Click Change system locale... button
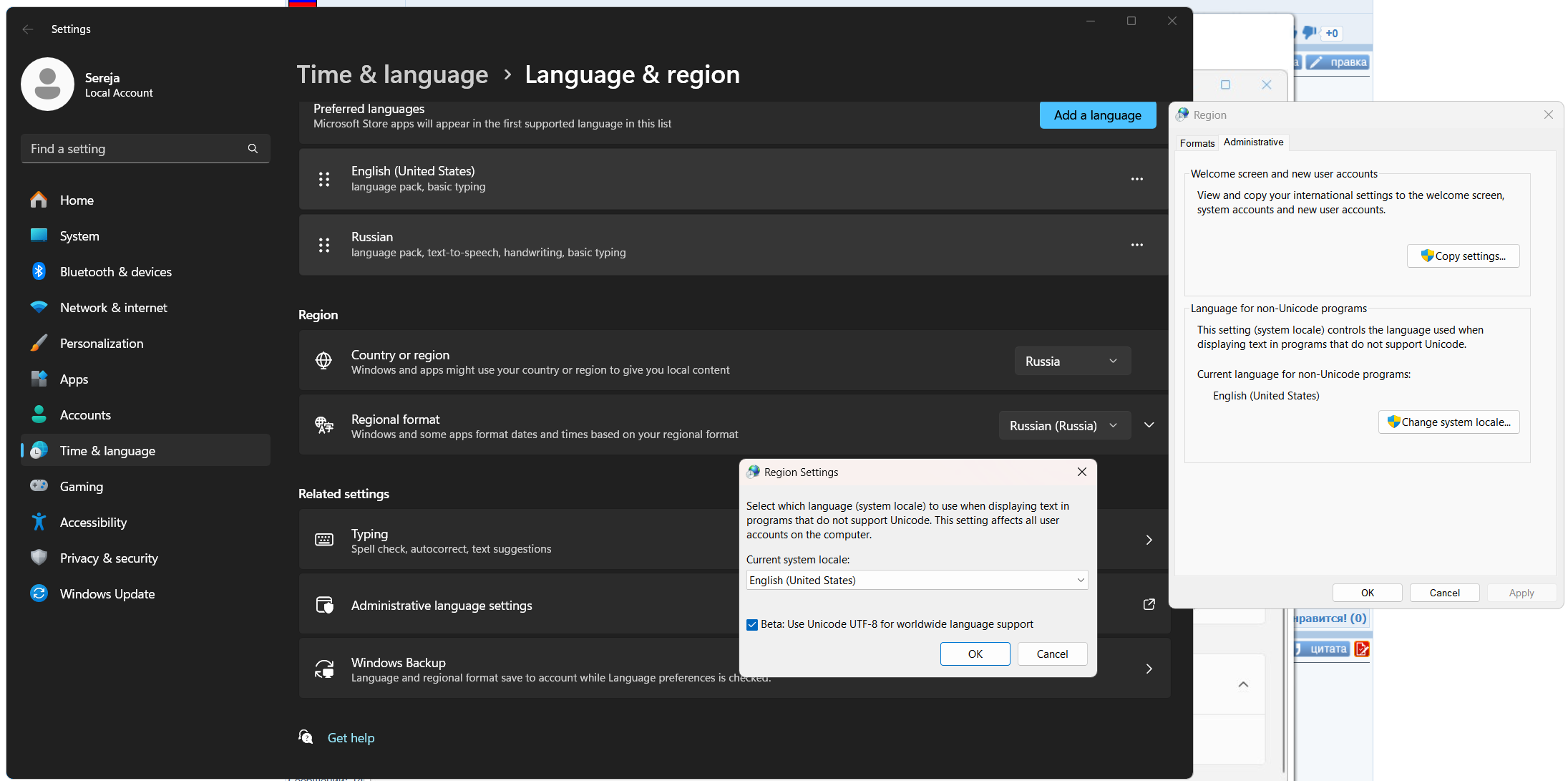 pos(1449,422)
